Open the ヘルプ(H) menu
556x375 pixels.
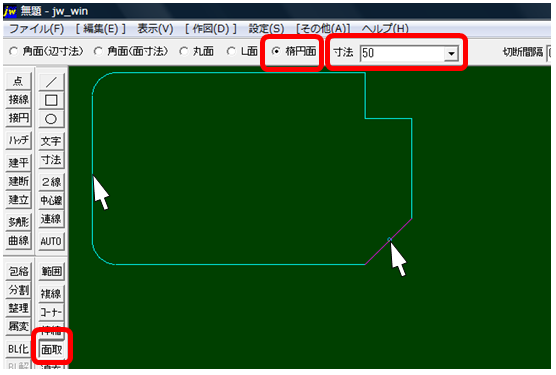click(x=385, y=29)
